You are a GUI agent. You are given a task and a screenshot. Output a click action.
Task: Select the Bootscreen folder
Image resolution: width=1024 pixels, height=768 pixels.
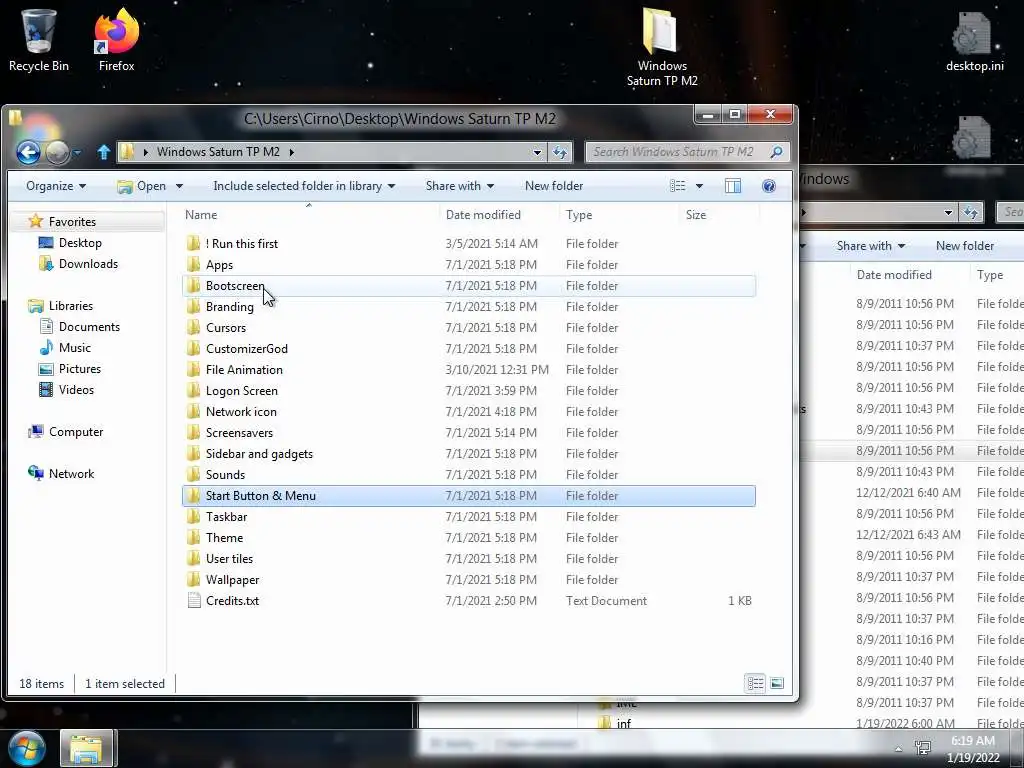tap(468, 285)
